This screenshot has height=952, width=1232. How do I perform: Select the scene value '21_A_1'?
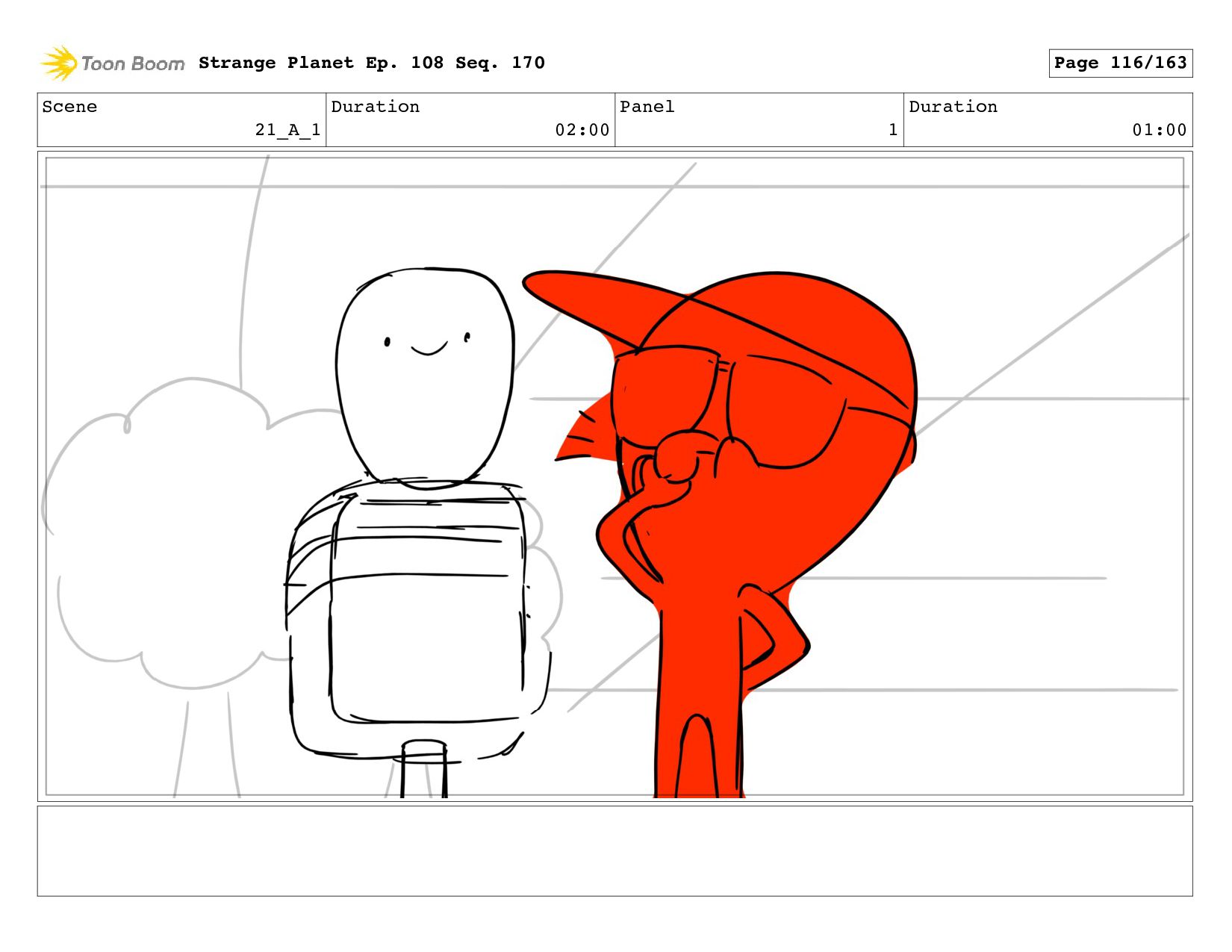coord(287,130)
